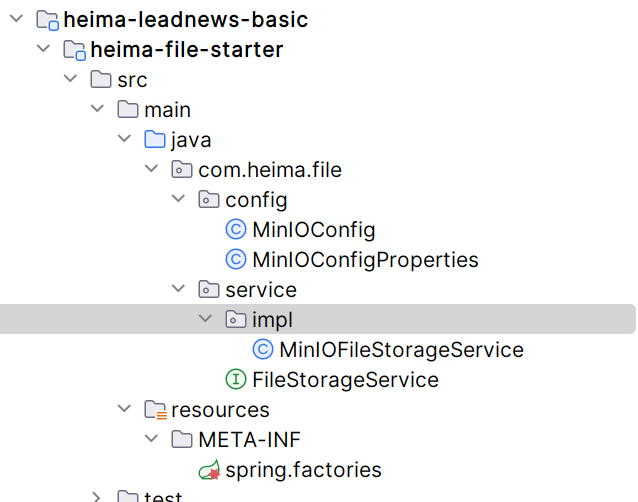This screenshot has height=502, width=638.
Task: Click the heima-file-starter module icon
Action: click(x=74, y=50)
